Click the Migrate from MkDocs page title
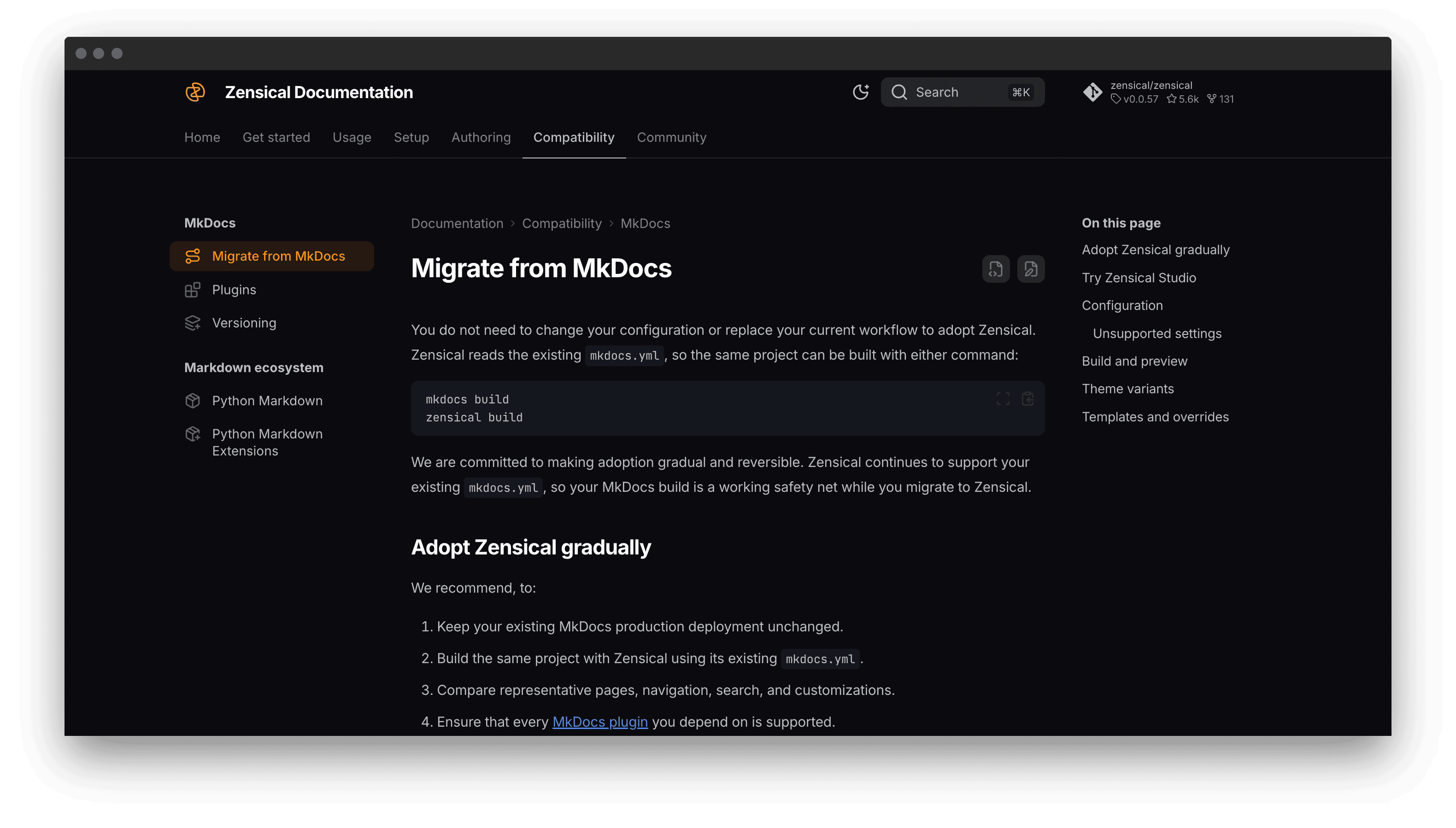The image size is (1456, 828). click(x=541, y=268)
